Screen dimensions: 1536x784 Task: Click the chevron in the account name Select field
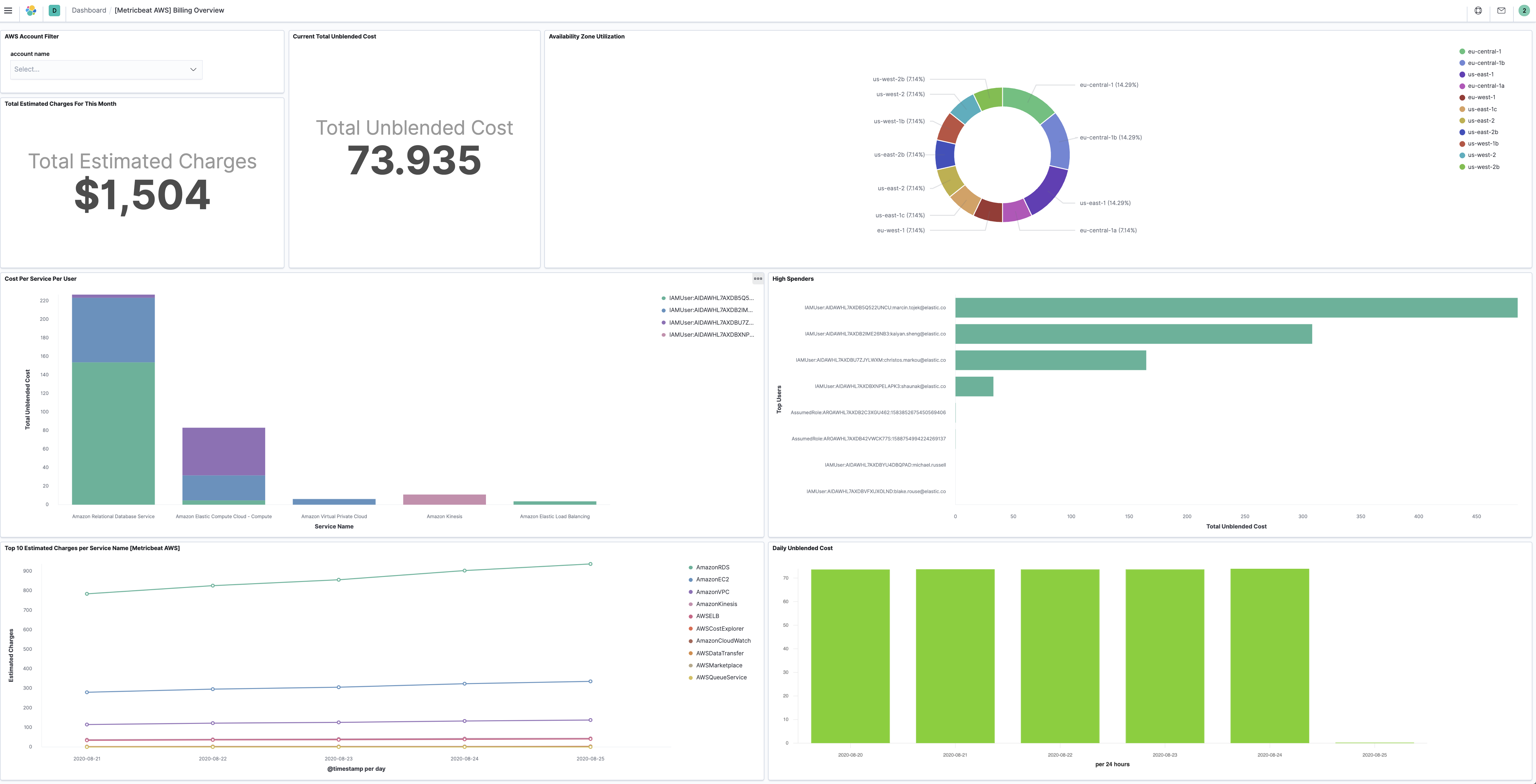pos(193,69)
